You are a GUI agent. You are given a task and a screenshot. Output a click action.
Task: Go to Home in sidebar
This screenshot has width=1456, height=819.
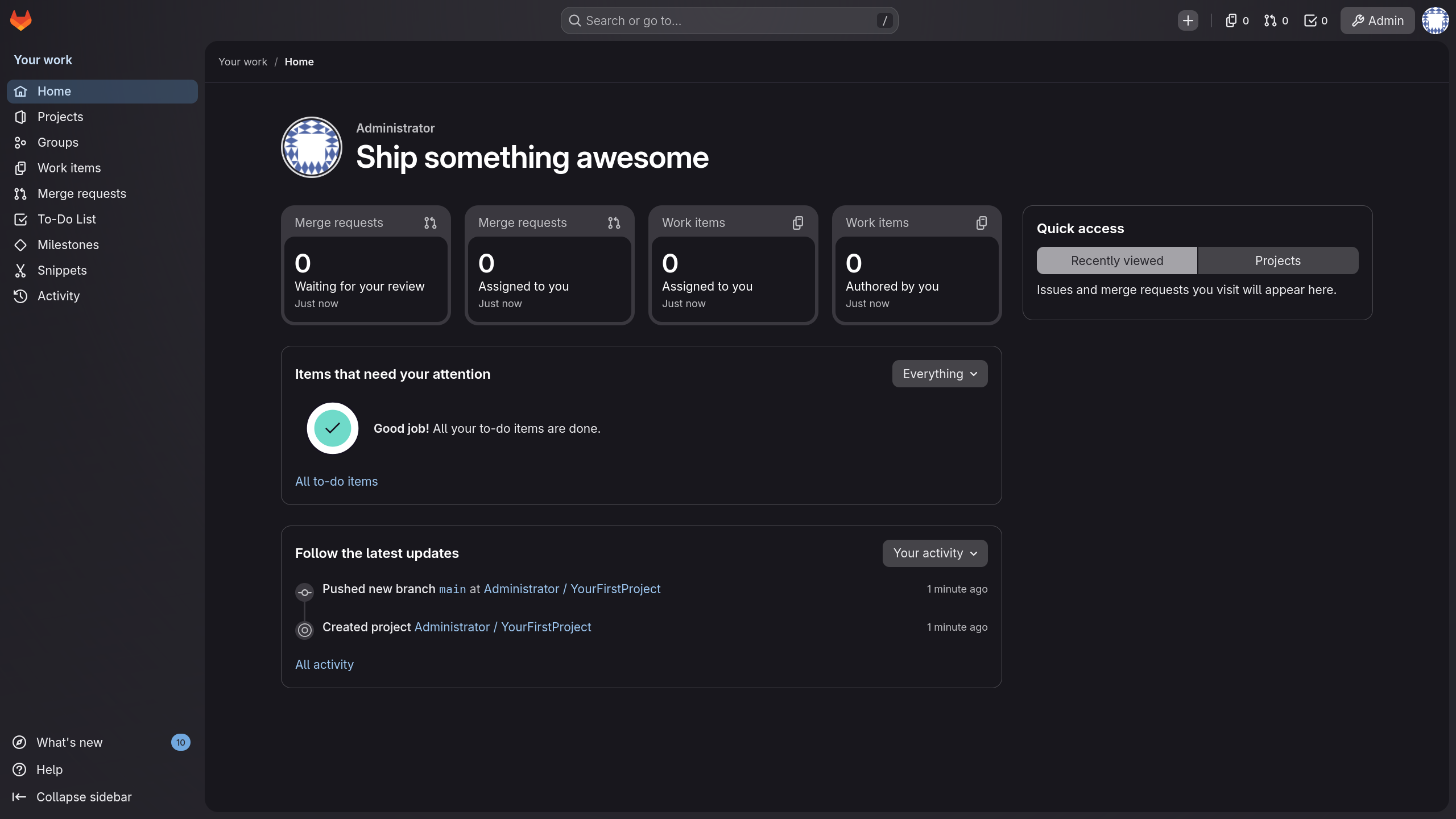(102, 92)
